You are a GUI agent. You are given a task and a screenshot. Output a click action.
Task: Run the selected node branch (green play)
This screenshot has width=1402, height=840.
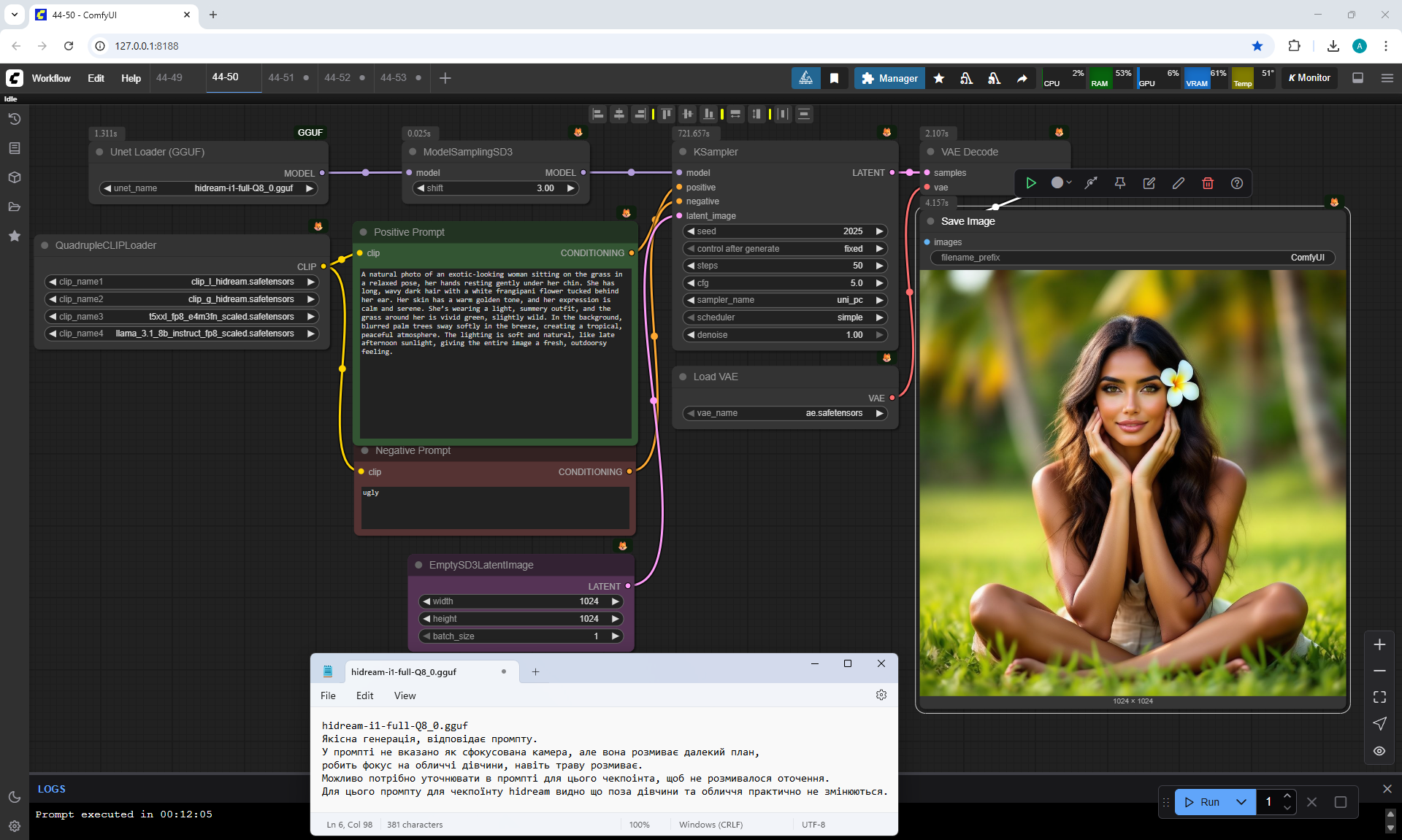click(1031, 183)
